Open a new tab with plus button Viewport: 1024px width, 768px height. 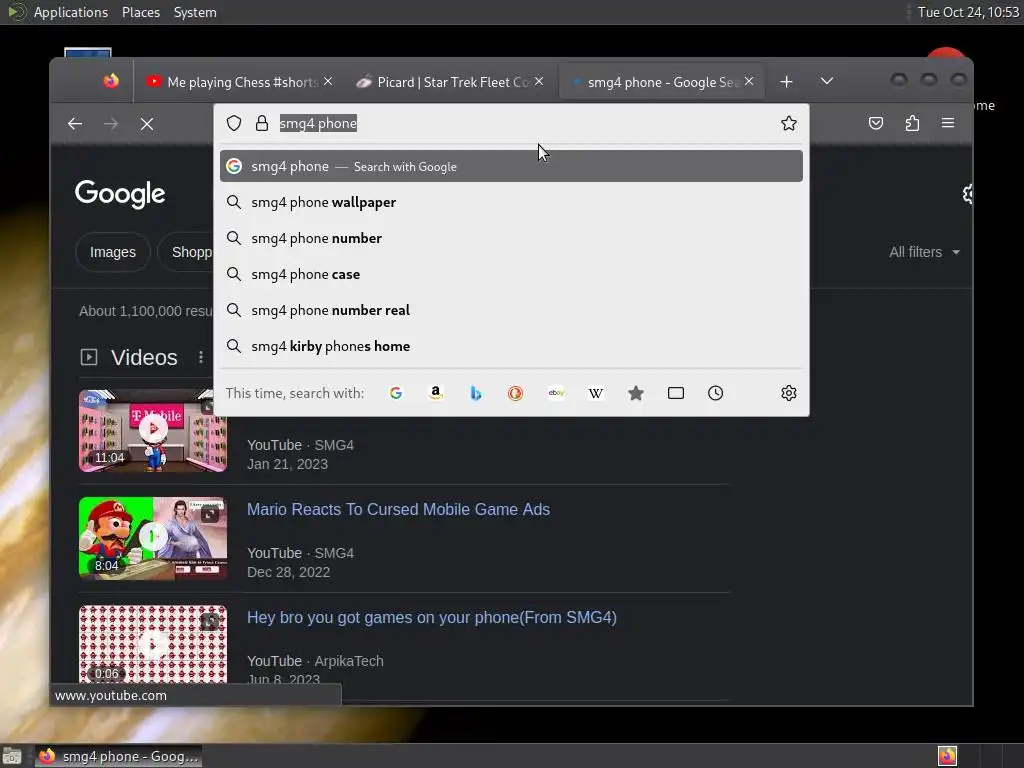pos(786,82)
